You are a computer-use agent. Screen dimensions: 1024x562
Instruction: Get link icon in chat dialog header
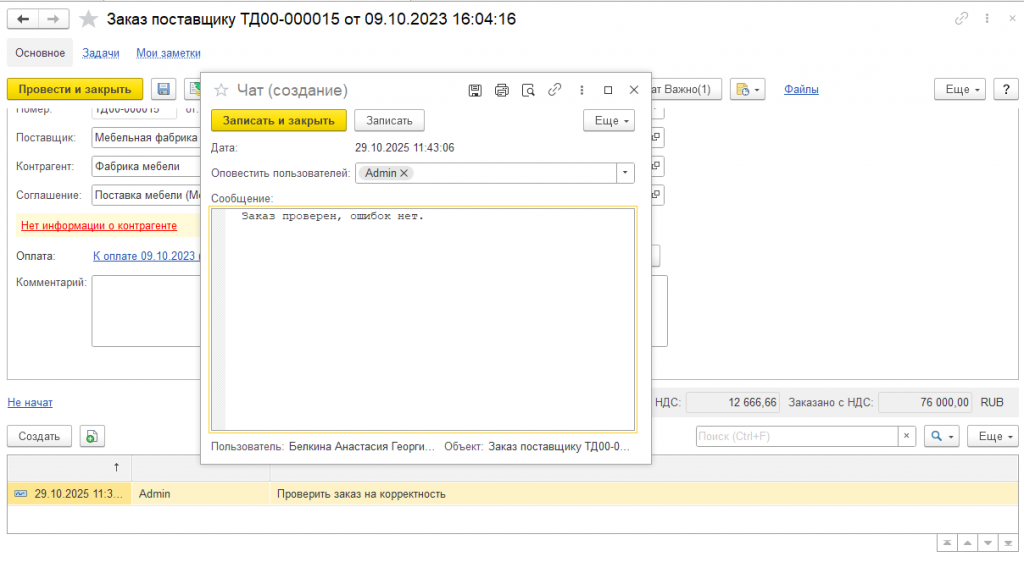(554, 90)
